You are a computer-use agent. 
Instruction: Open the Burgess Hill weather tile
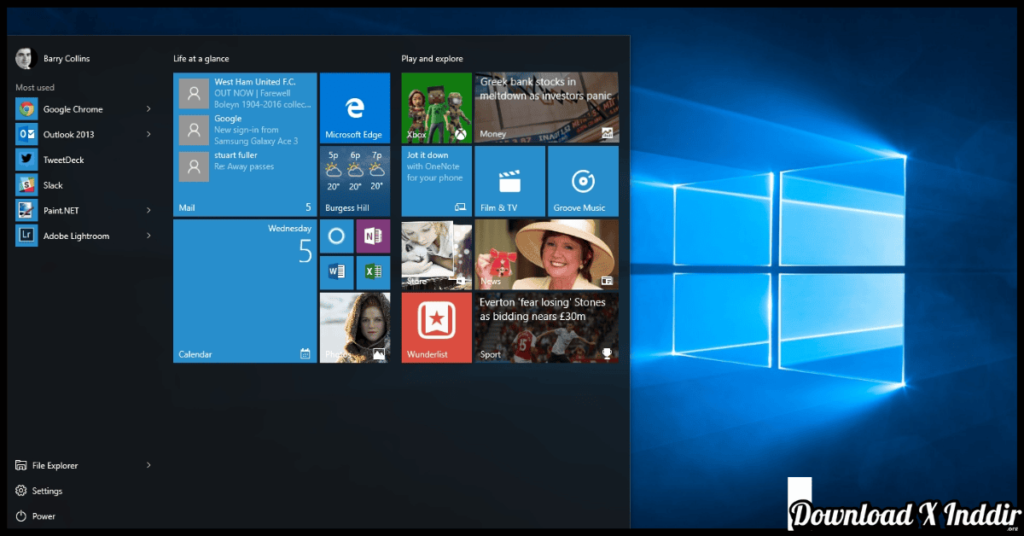coord(355,181)
